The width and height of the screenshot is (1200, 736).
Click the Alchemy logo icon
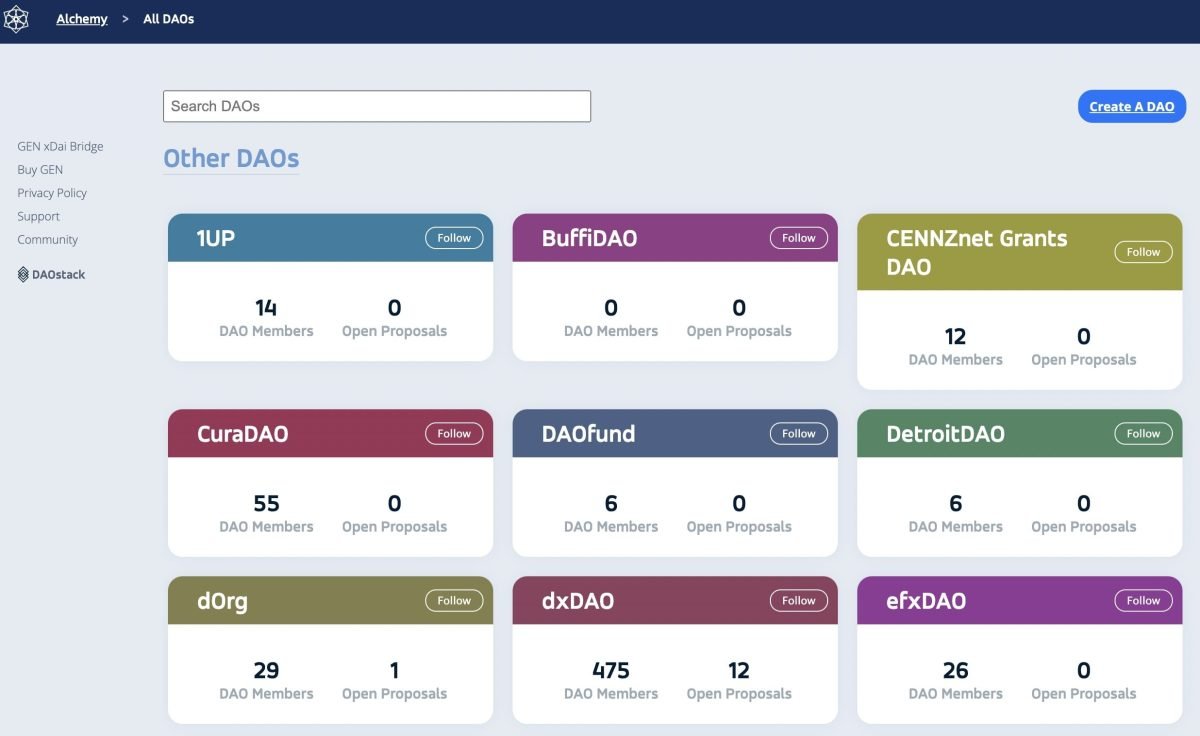coord(17,19)
